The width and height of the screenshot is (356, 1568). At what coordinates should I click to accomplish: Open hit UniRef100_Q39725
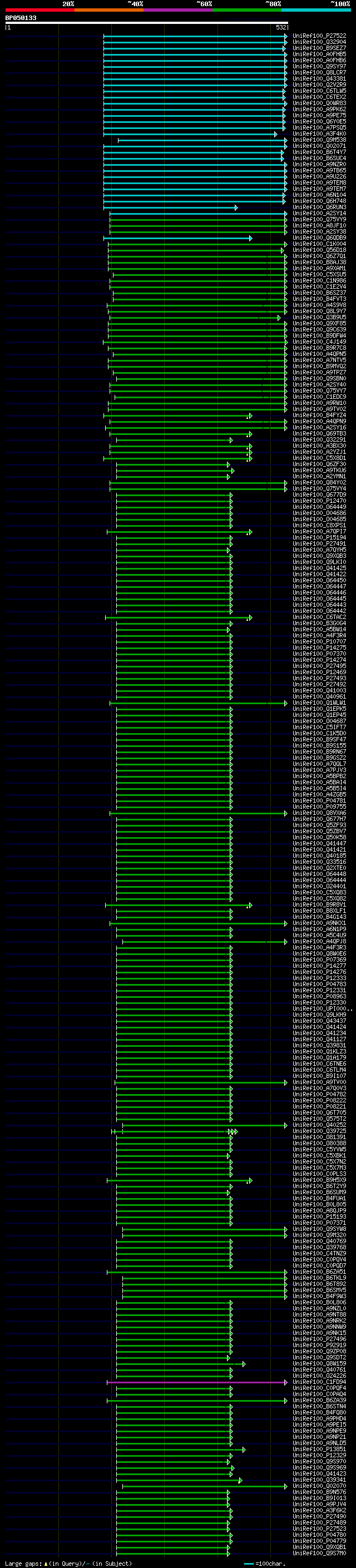pos(319,1131)
